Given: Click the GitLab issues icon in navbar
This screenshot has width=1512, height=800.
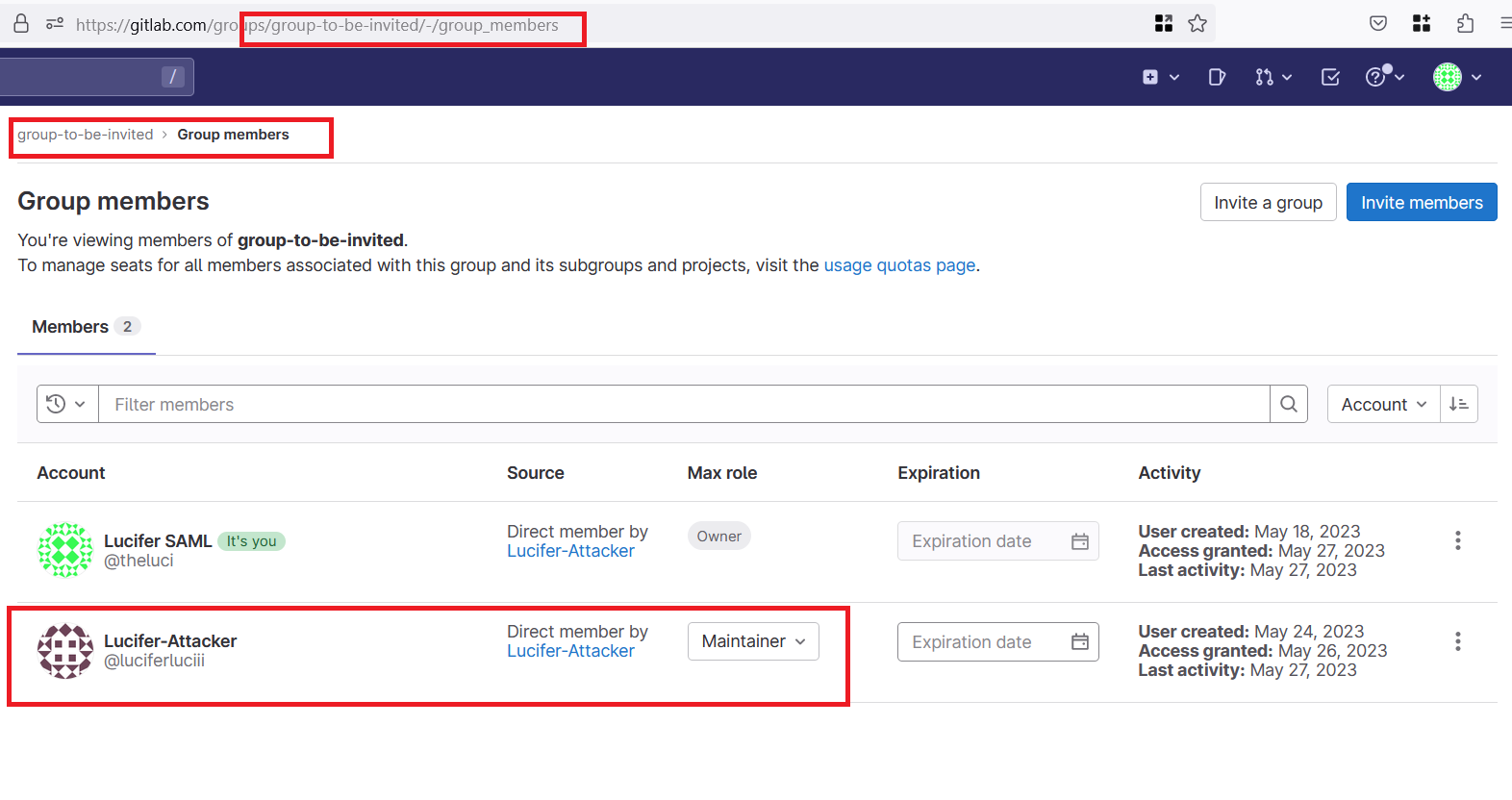Looking at the screenshot, I should (x=1217, y=77).
